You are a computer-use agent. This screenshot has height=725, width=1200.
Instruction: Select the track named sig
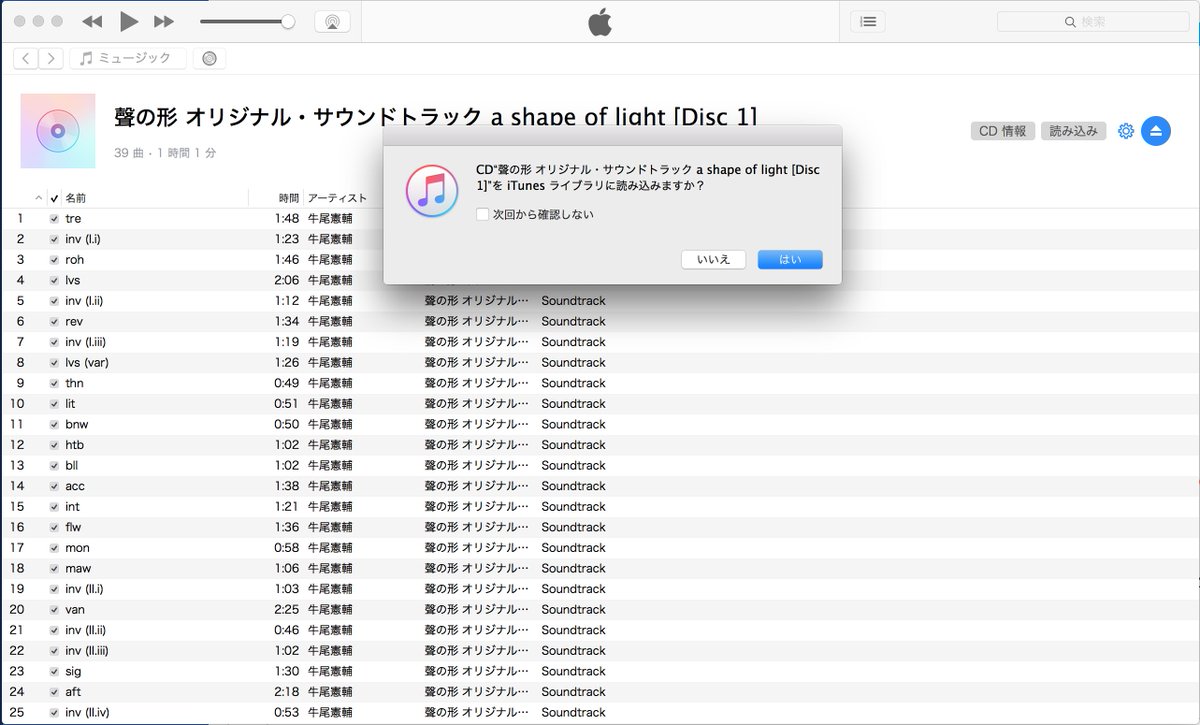[x=73, y=671]
